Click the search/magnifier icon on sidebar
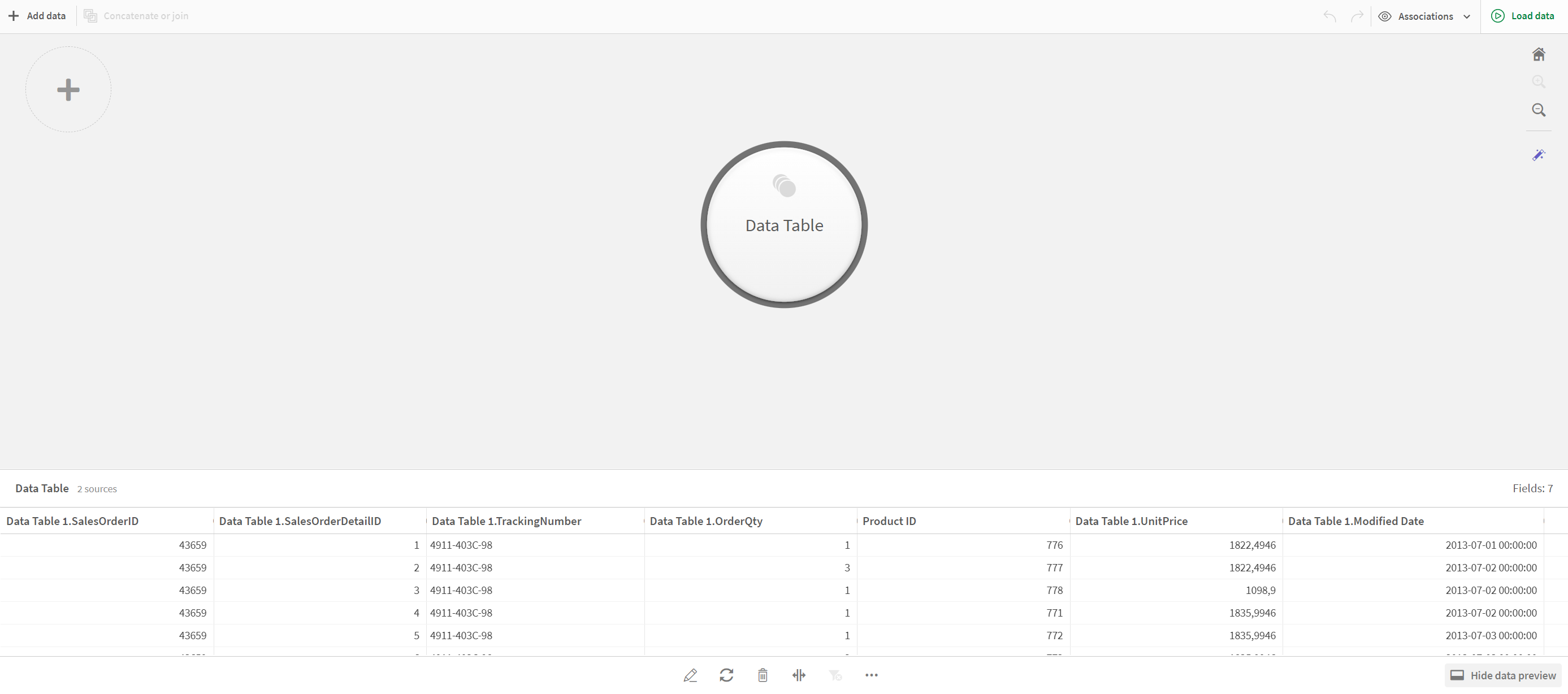Screen dimensions: 1568x694 [1540, 109]
